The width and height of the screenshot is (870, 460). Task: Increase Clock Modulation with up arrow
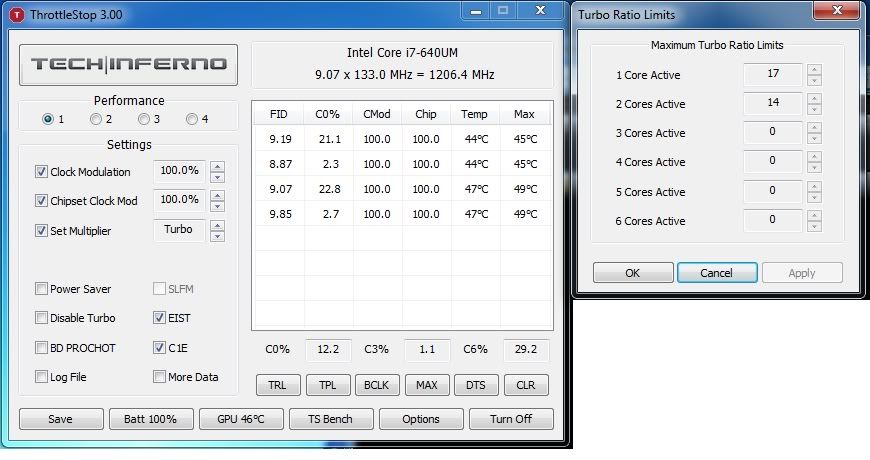(x=218, y=166)
